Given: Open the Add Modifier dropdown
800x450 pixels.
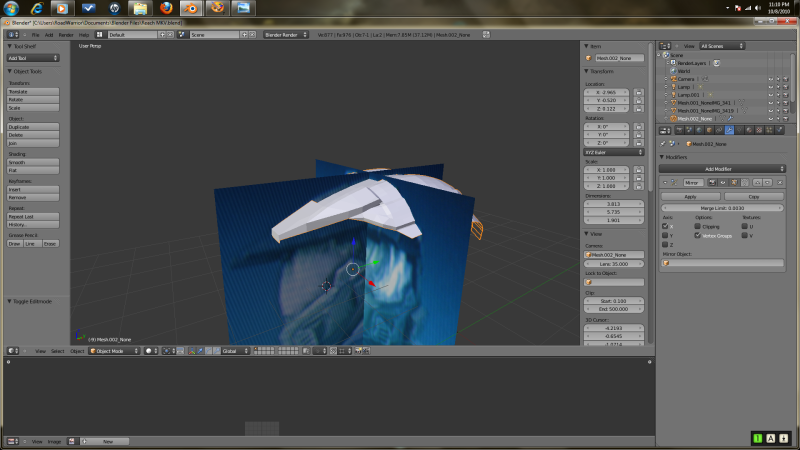Looking at the screenshot, I should coord(722,169).
